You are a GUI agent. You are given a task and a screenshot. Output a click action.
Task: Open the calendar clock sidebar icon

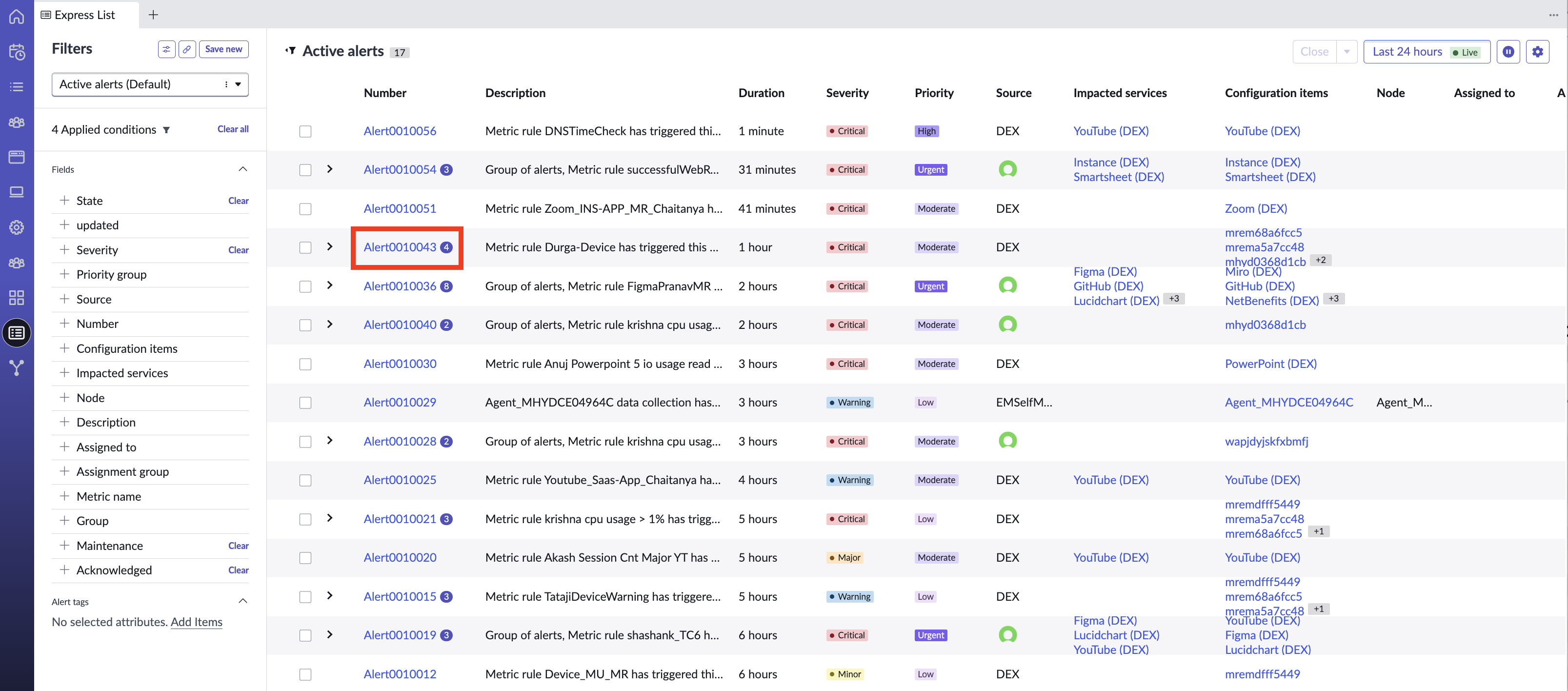point(17,52)
